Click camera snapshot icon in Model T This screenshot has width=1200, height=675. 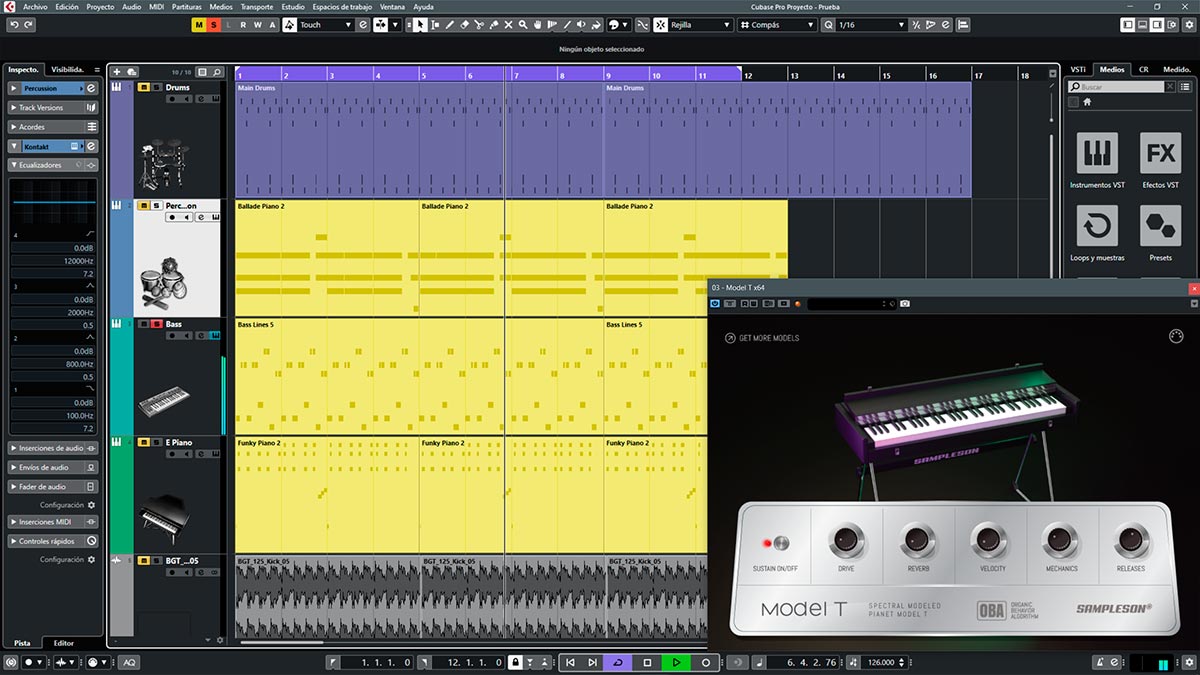click(x=905, y=303)
